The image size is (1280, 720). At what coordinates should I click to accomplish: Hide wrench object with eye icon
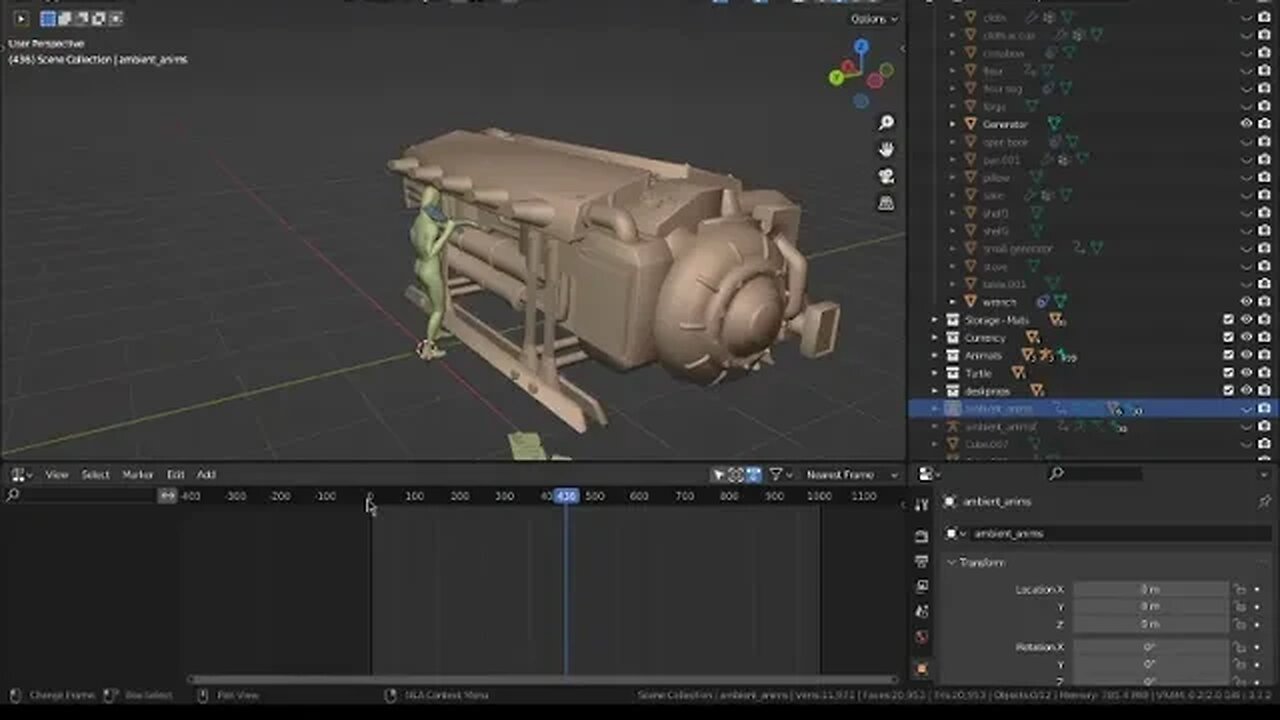(1246, 302)
